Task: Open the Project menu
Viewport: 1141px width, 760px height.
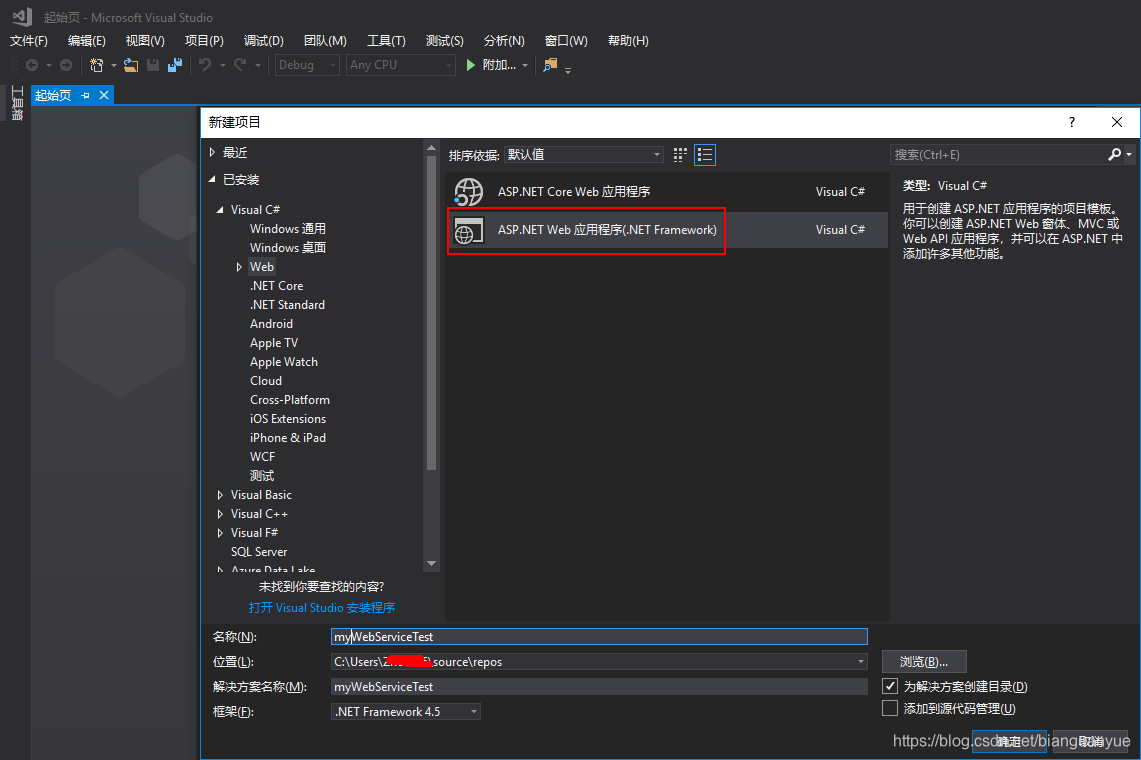Action: pos(204,41)
